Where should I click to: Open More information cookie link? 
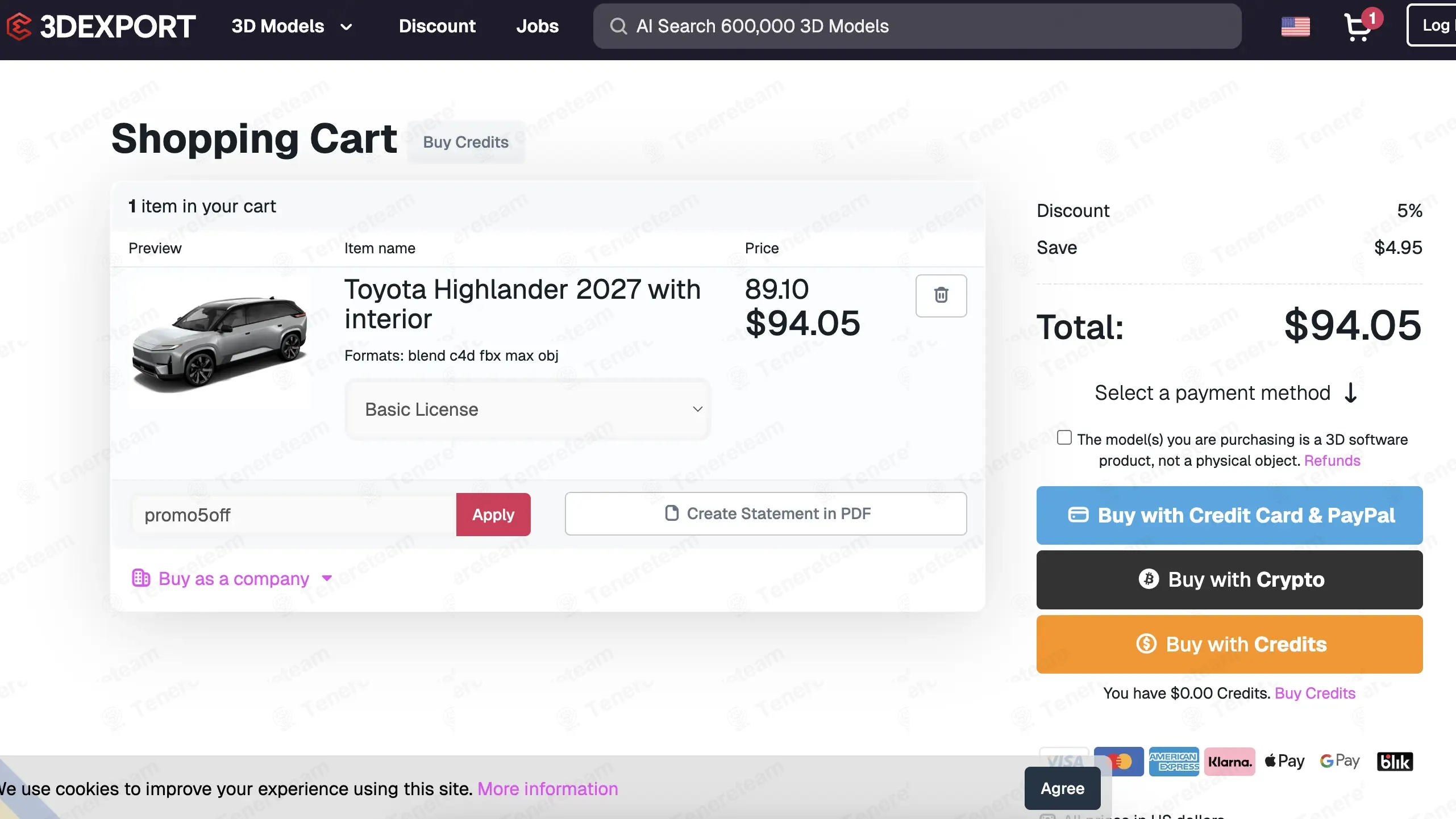pyautogui.click(x=547, y=789)
